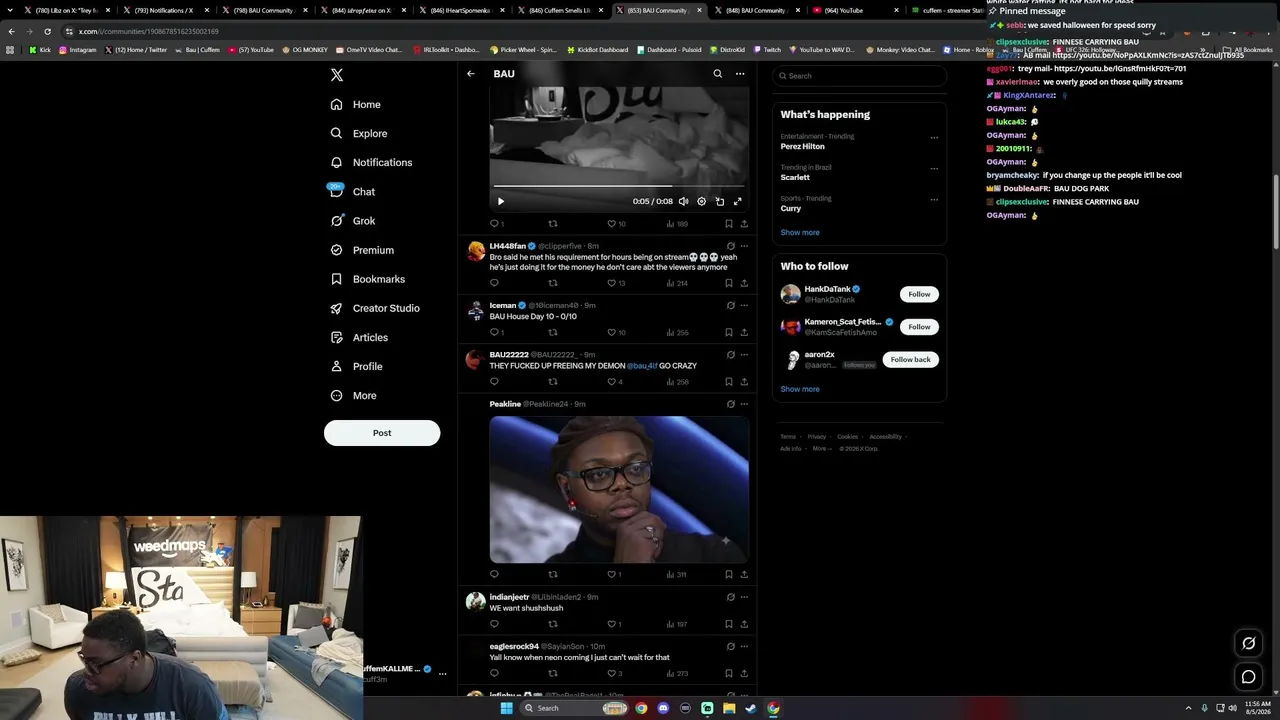This screenshot has height=720, width=1280.
Task: Follow HankDaTank
Action: (x=919, y=294)
